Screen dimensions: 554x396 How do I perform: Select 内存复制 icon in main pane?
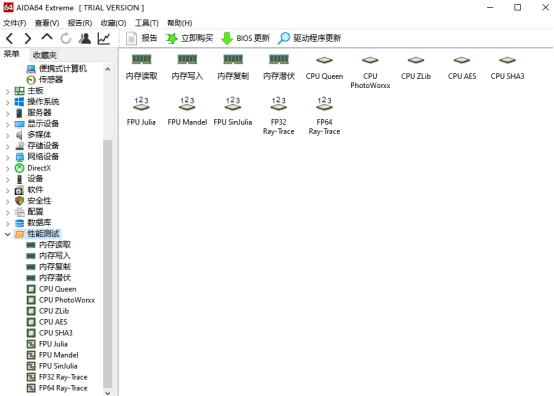coord(233,67)
